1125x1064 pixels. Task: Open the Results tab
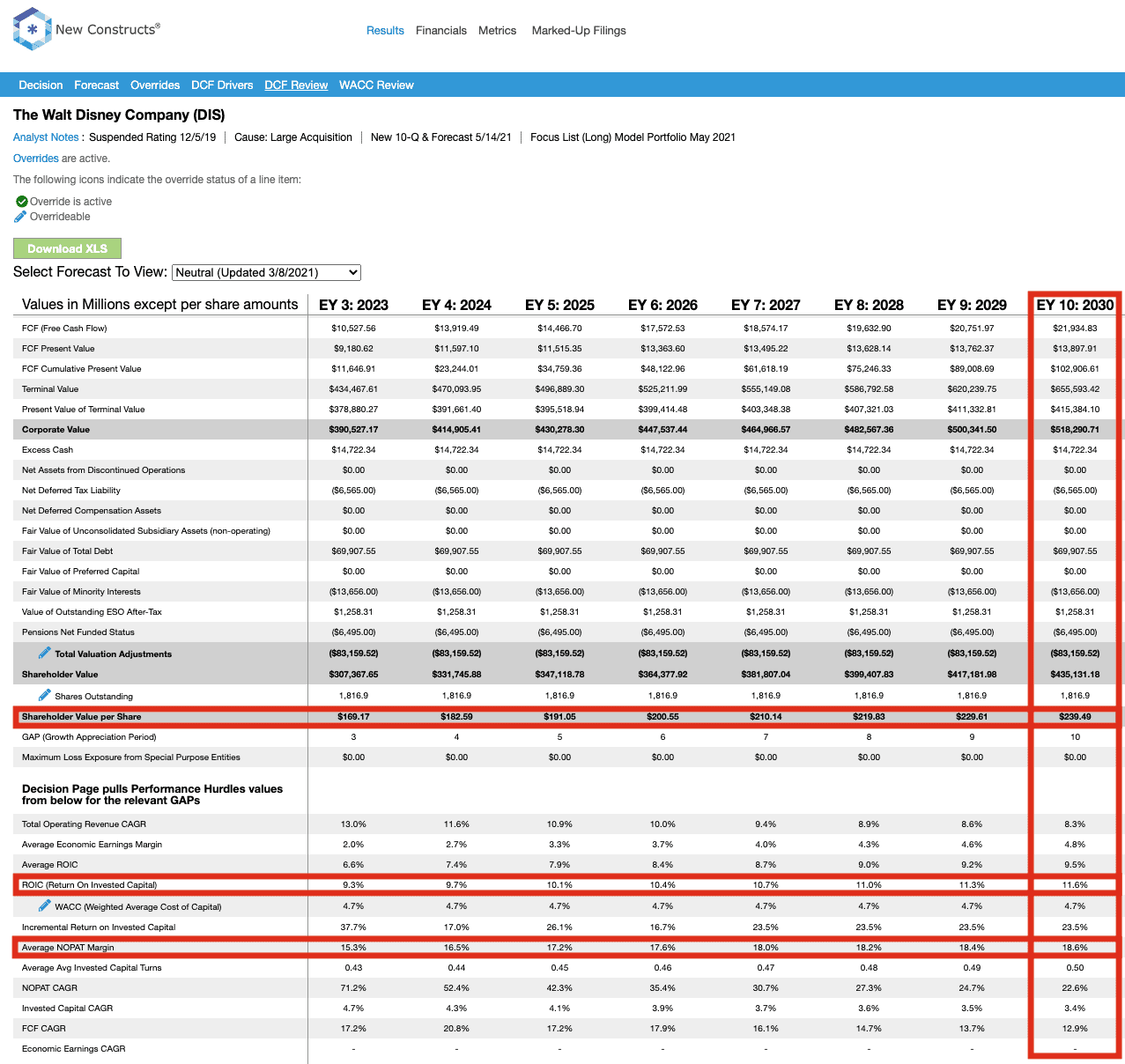(385, 31)
